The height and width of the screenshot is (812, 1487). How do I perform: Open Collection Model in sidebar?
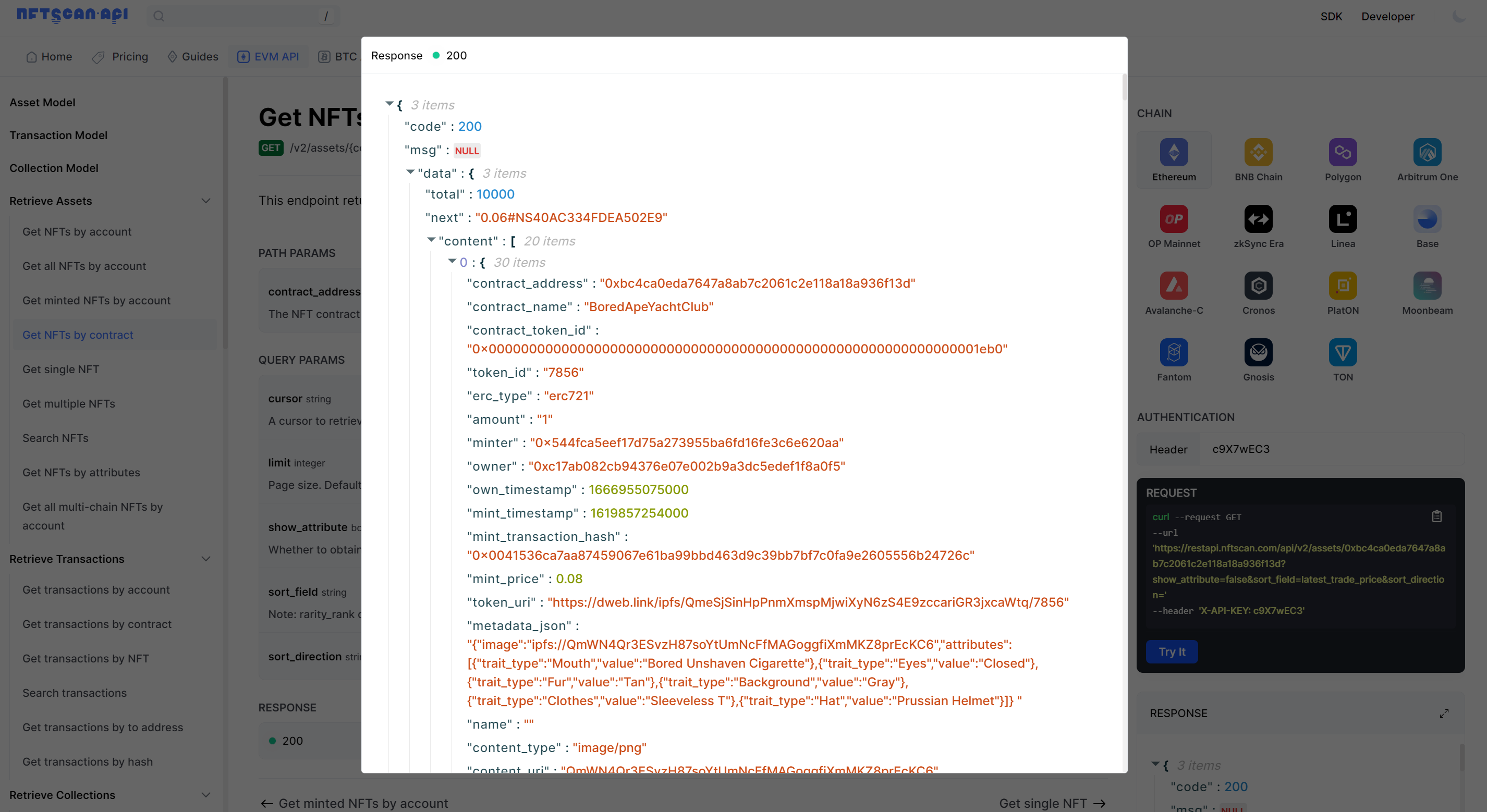tap(54, 168)
